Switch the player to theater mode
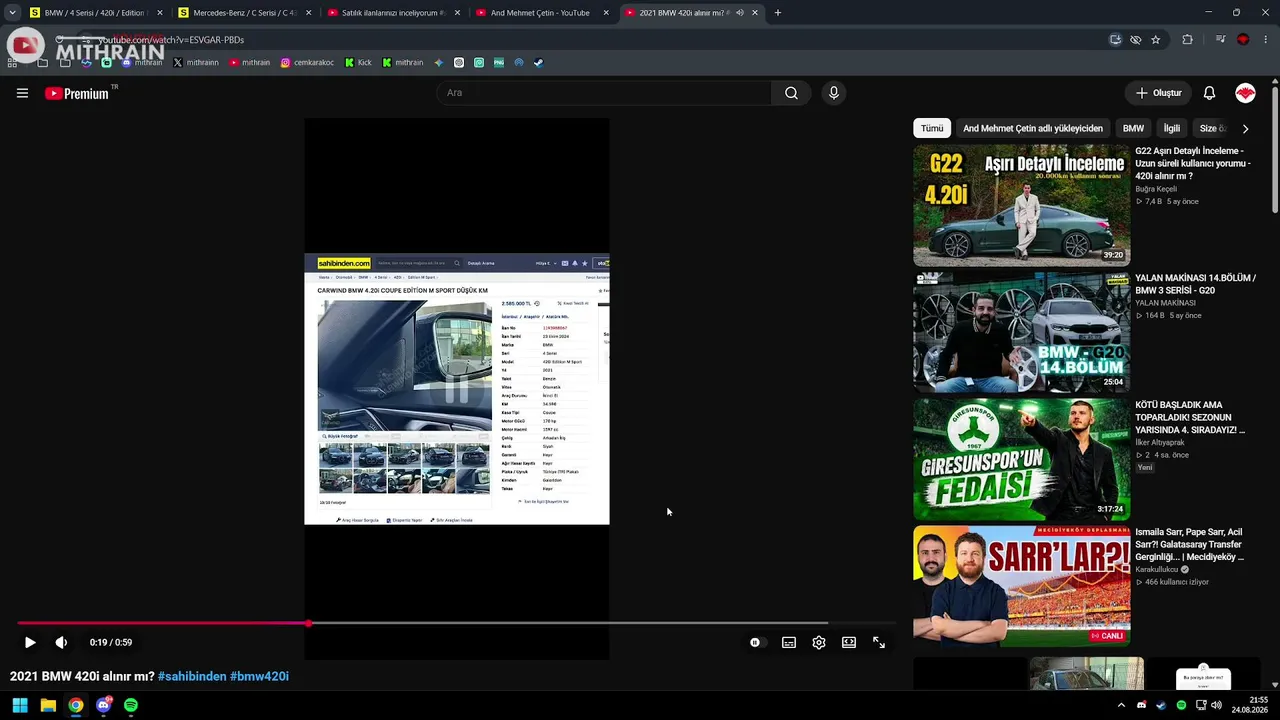1280x720 pixels. click(849, 642)
